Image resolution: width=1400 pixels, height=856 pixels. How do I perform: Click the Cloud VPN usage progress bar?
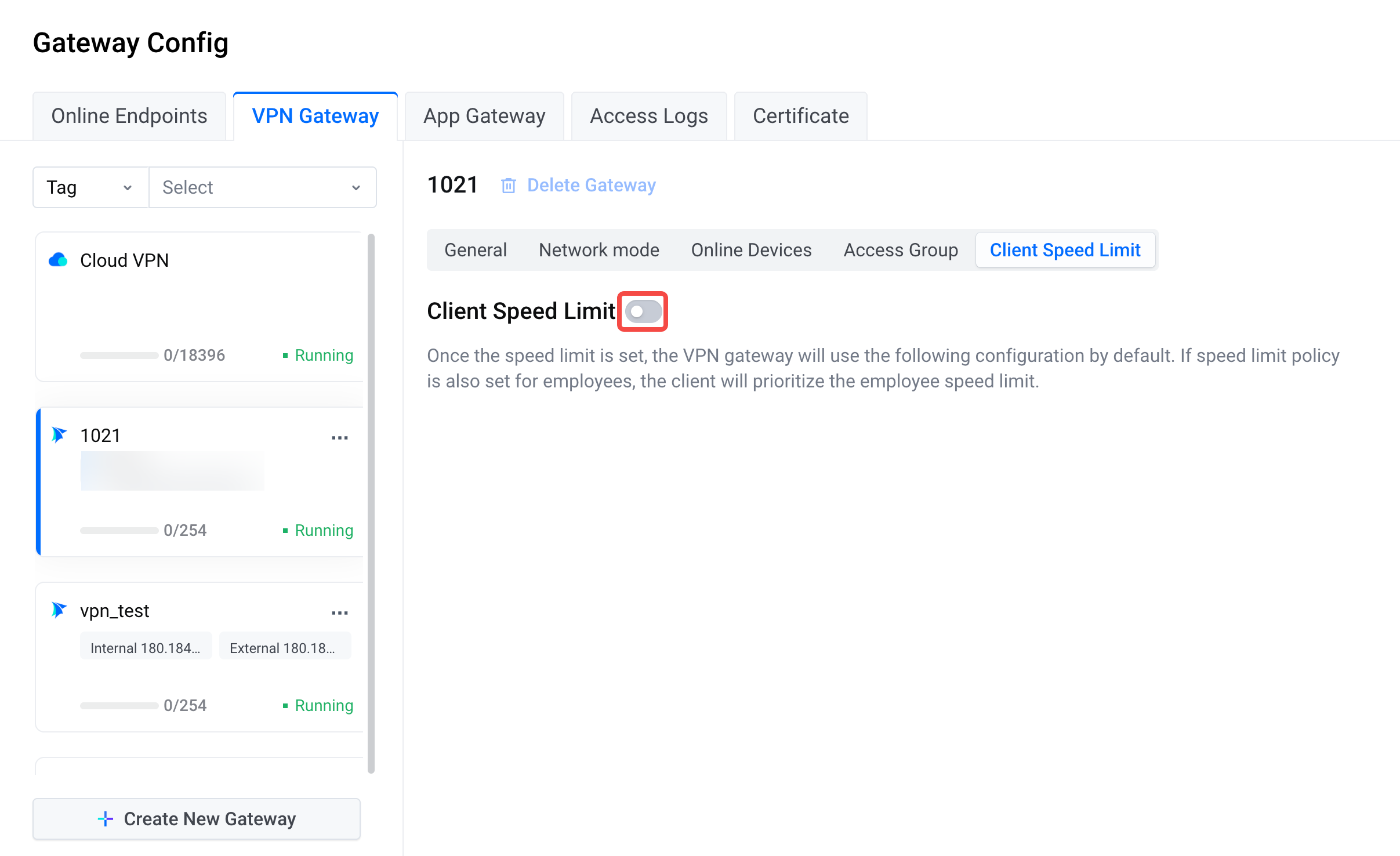(x=119, y=356)
